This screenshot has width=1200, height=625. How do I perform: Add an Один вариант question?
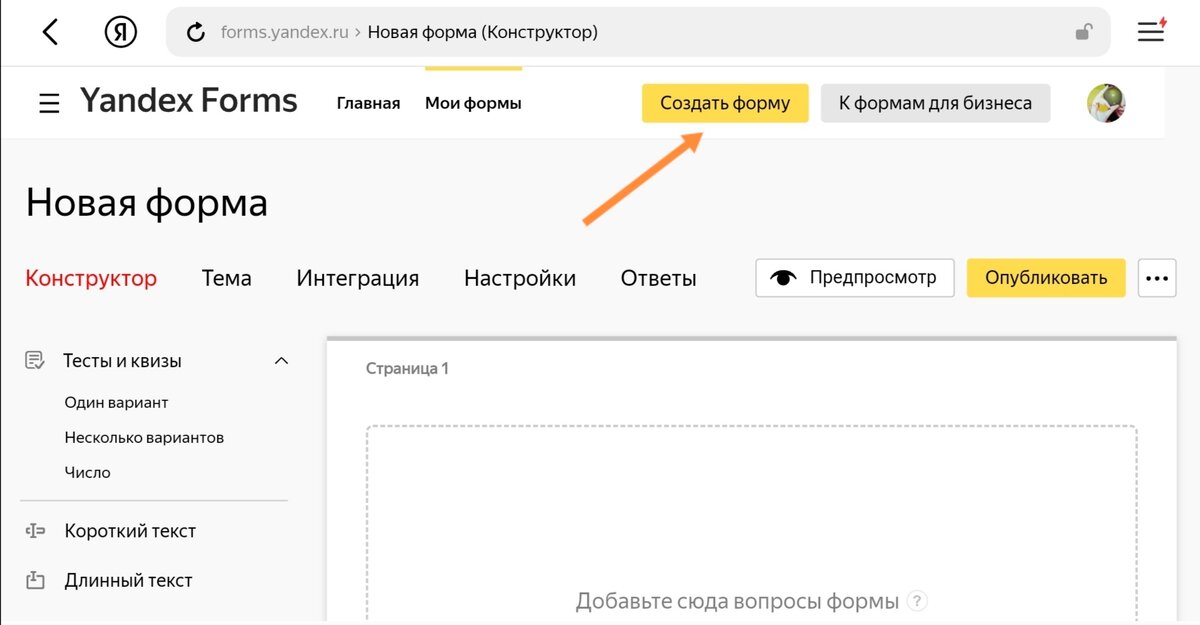click(116, 402)
